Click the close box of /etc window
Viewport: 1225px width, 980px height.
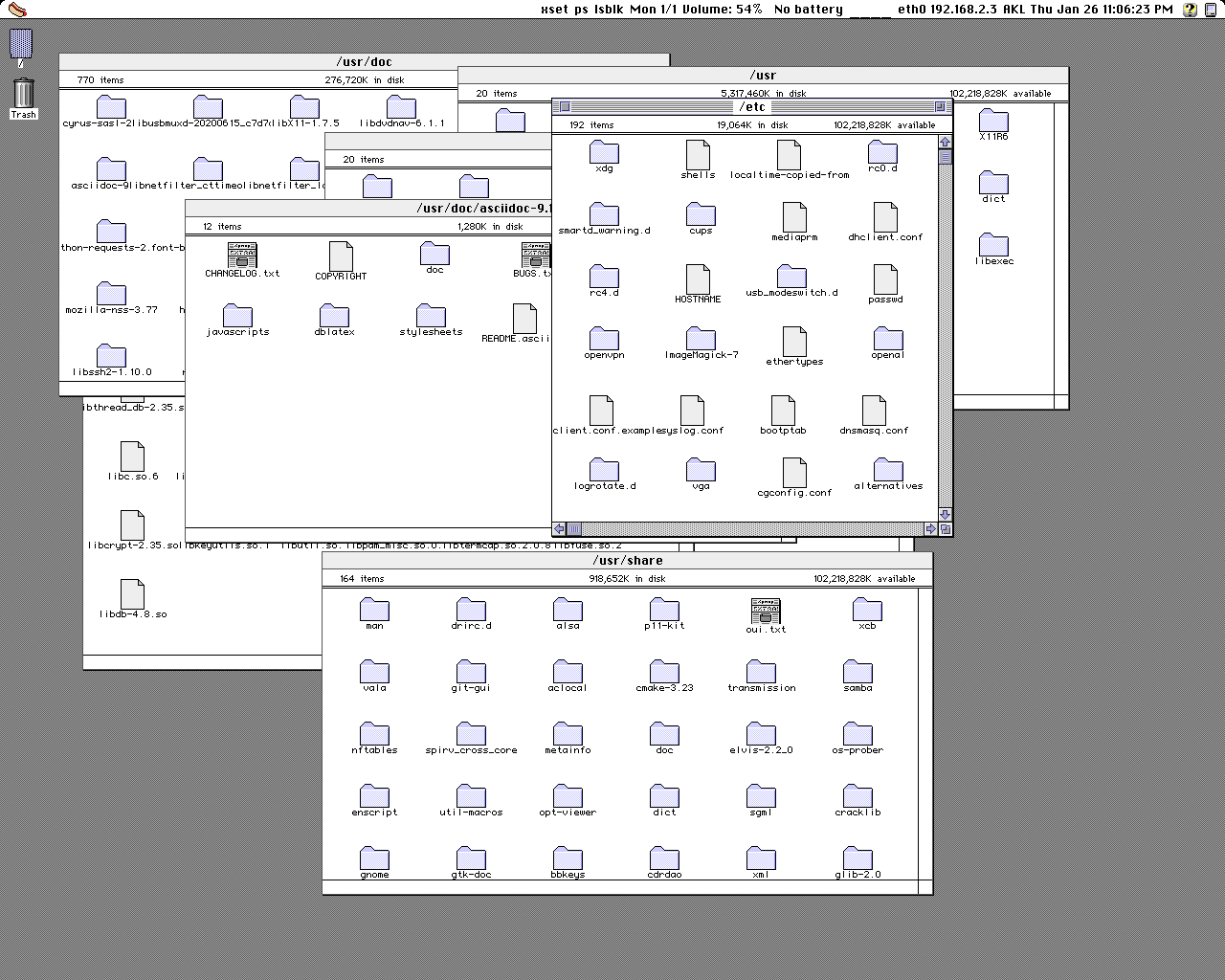point(564,107)
